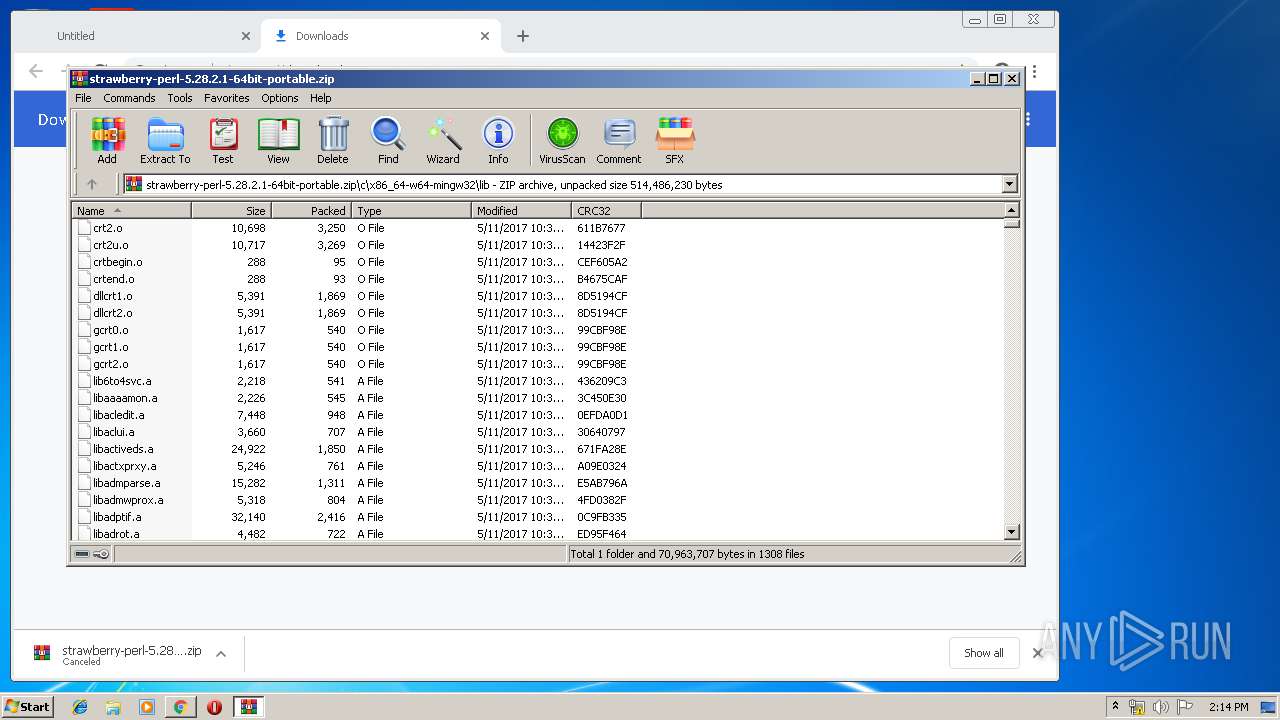Select the libactiveds.a file
The width and height of the screenshot is (1280, 720).
(x=123, y=449)
